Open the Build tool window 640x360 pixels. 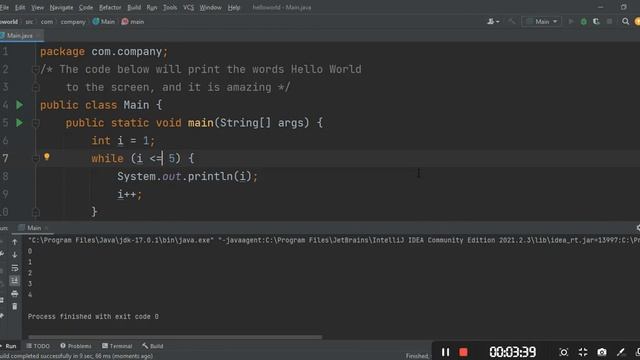tap(153, 346)
